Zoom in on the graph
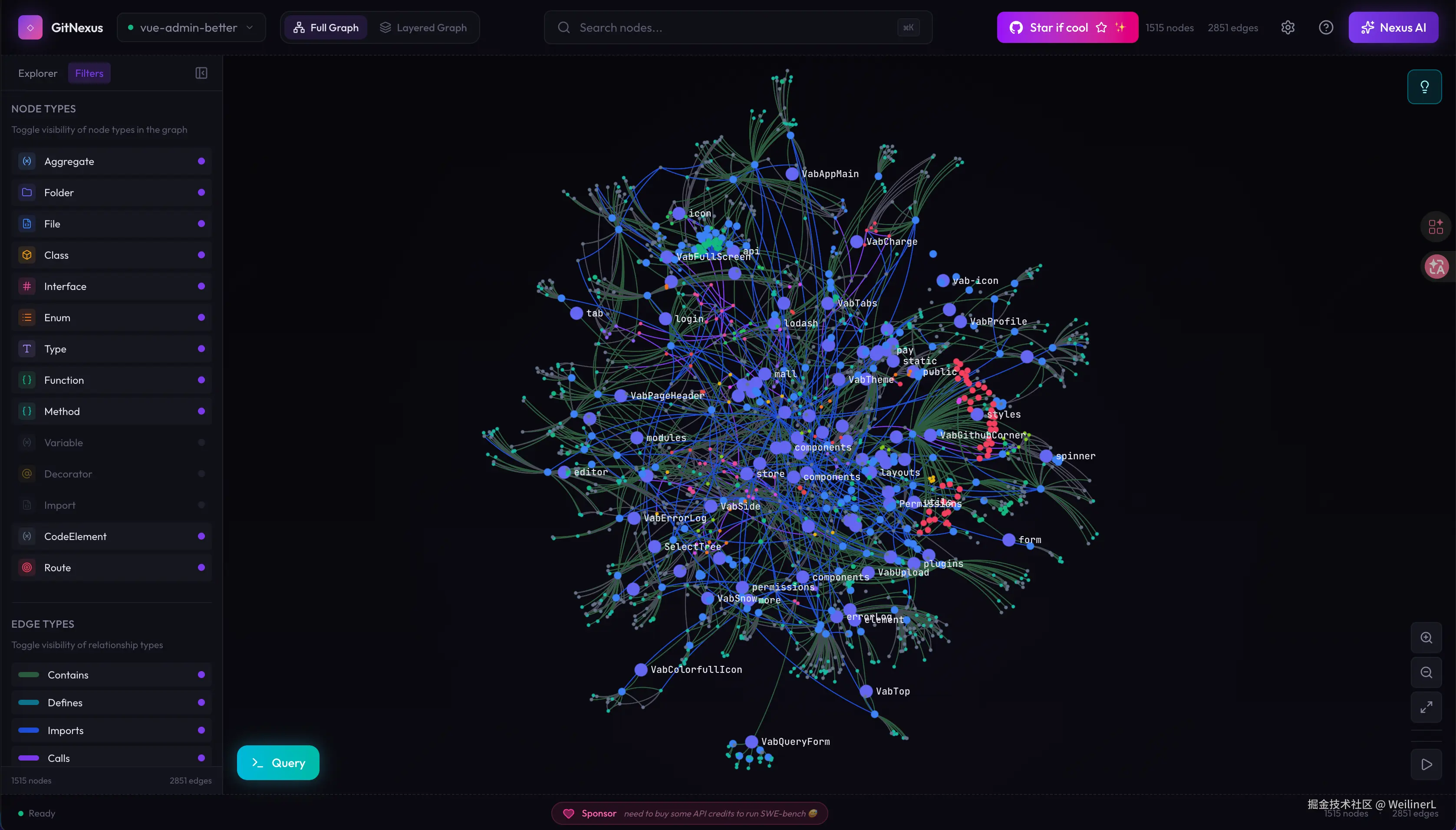The width and height of the screenshot is (1456, 830). pos(1426,638)
